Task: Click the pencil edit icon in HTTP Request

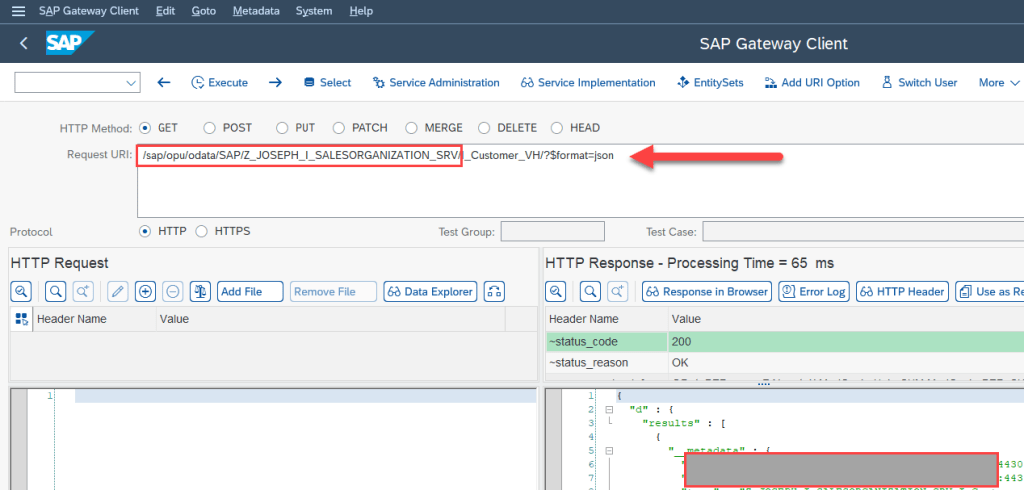Action: click(x=118, y=291)
